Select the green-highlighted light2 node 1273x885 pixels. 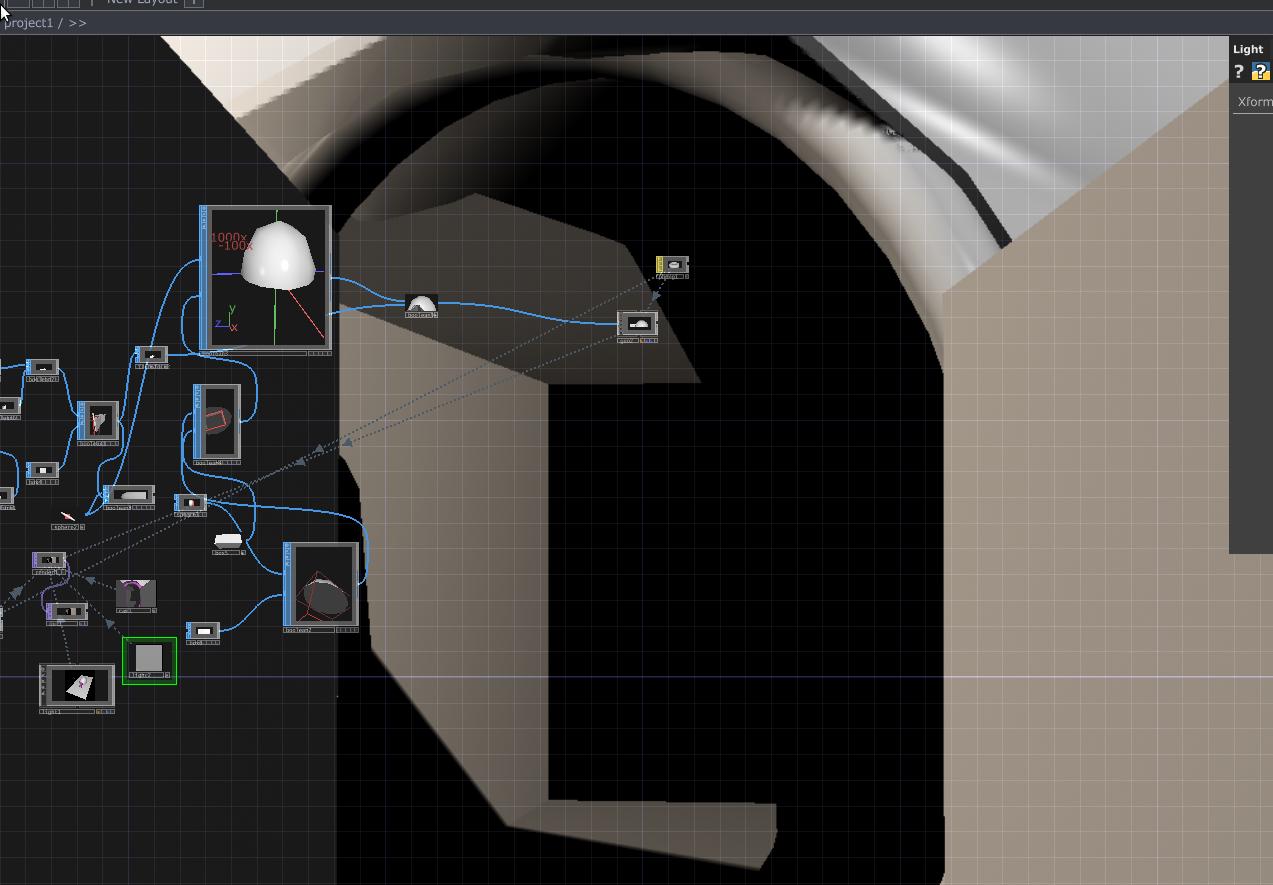coord(149,660)
